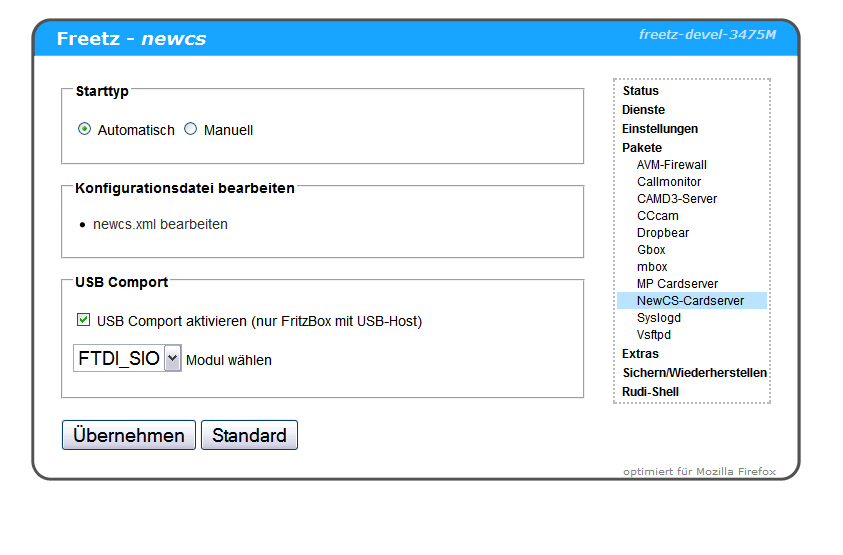Screen dimensions: 843x555
Task: Launch Rudi-Shell from the sidebar
Action: pos(650,392)
